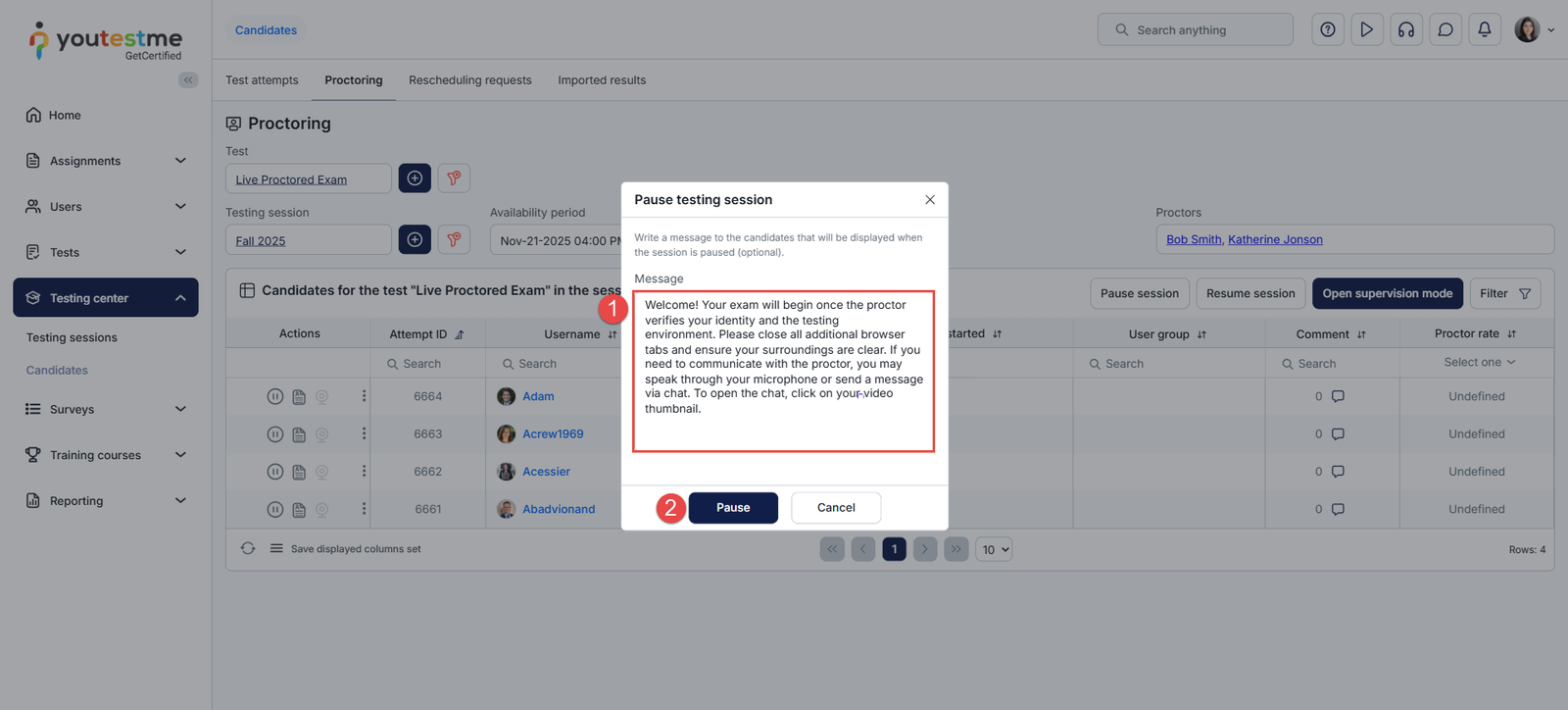1568x710 pixels.
Task: Expand the Surveys sidebar section
Action: (106, 409)
